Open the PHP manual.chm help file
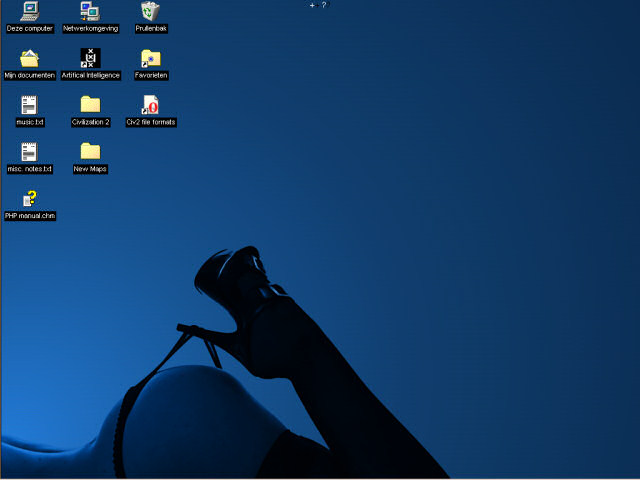640x480 pixels. pyautogui.click(x=29, y=198)
